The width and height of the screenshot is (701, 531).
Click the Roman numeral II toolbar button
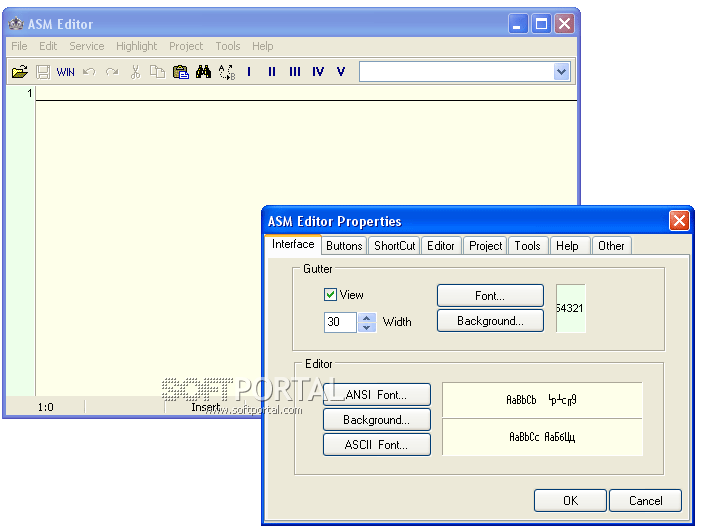(272, 72)
